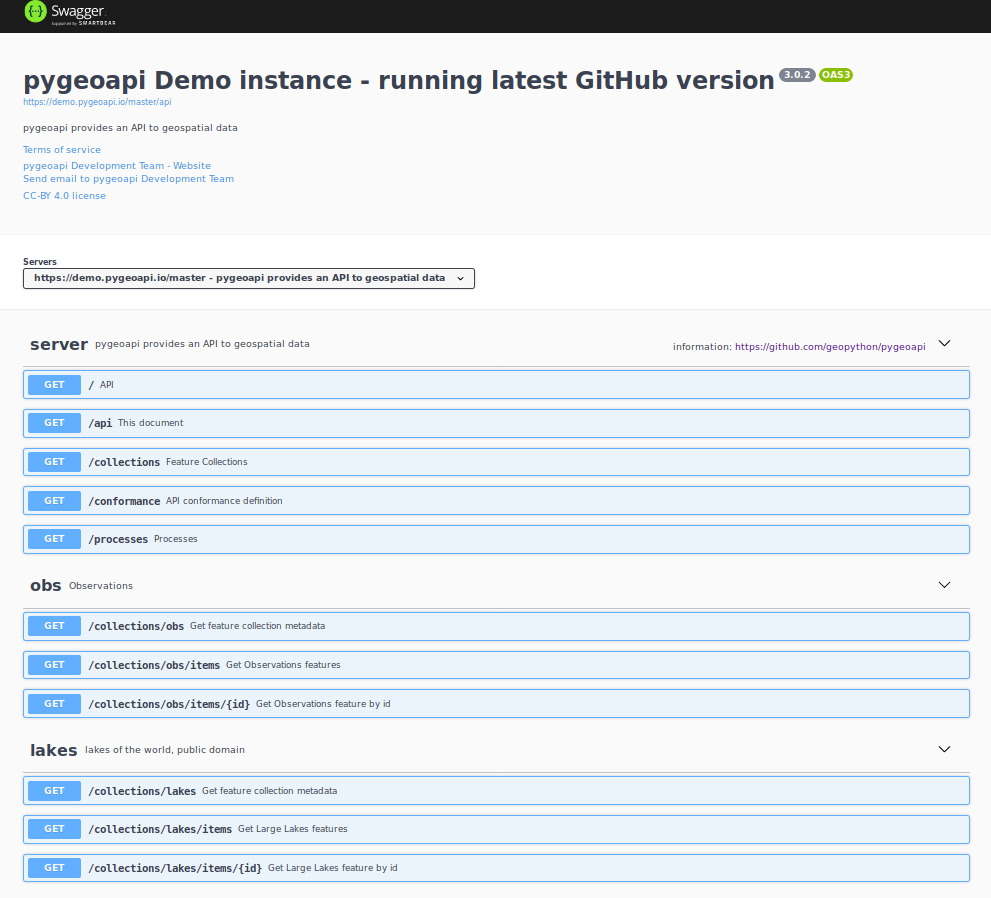Expand GET /collections/obs metadata operation
The image size is (991, 898).
click(496, 626)
